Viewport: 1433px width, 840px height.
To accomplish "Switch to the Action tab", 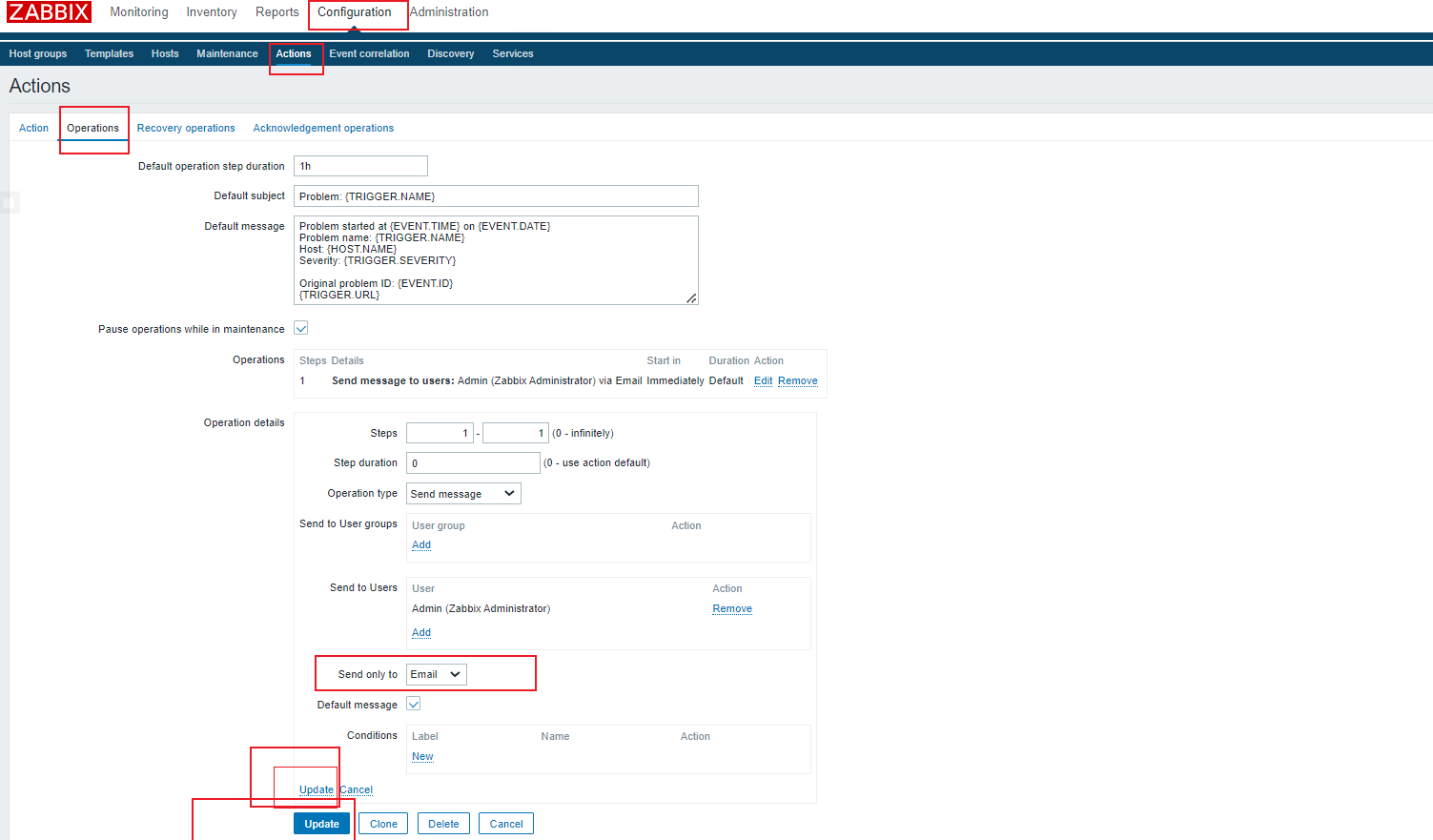I will click(33, 128).
